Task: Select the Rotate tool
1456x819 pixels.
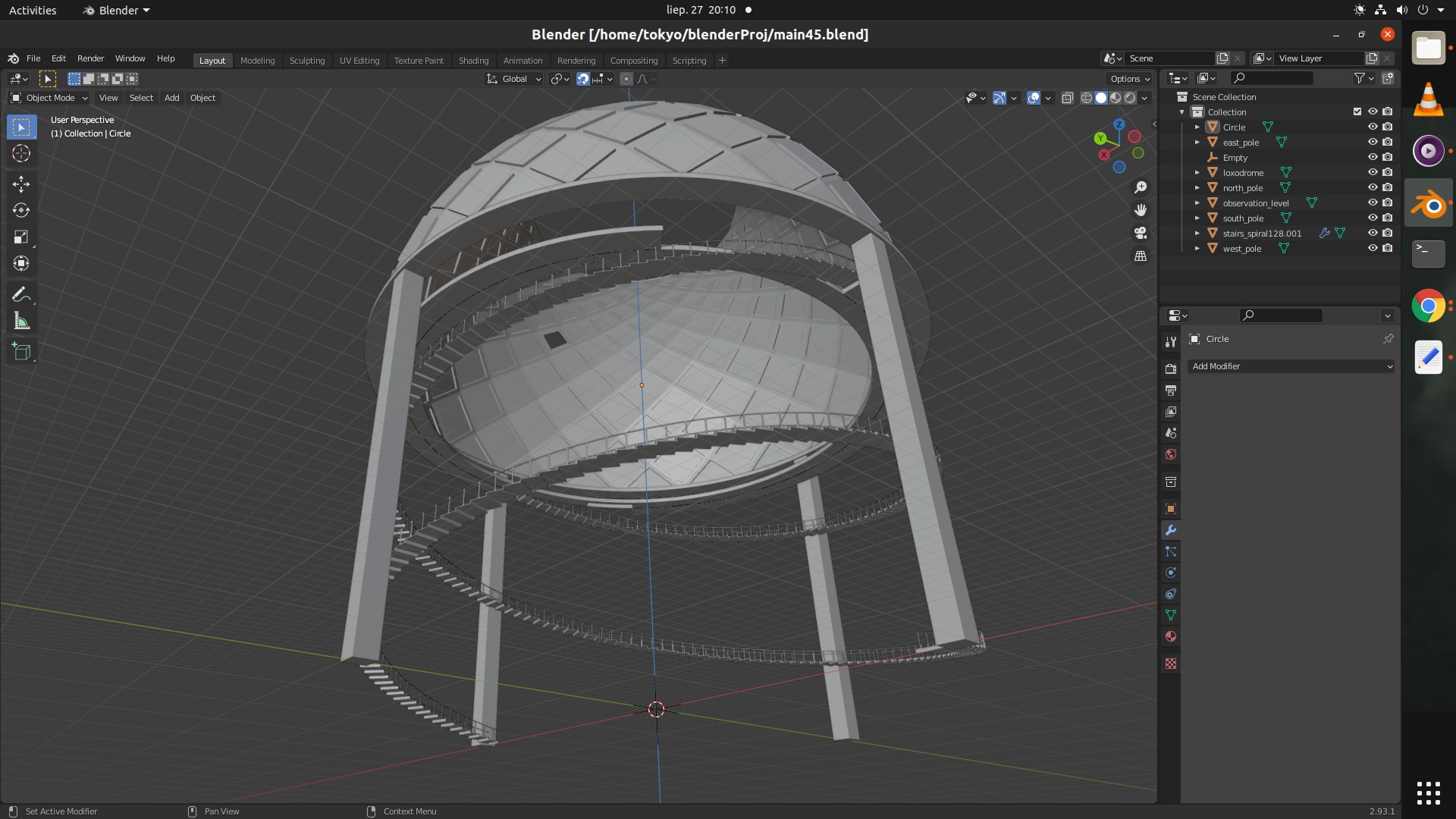Action: click(x=21, y=210)
